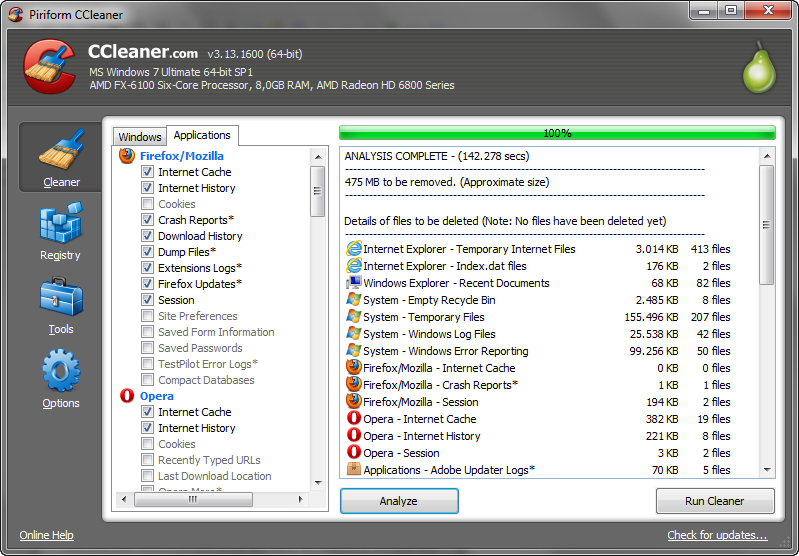Toggle Firefox Dump Files checkbox
799x556 pixels.
click(x=147, y=252)
